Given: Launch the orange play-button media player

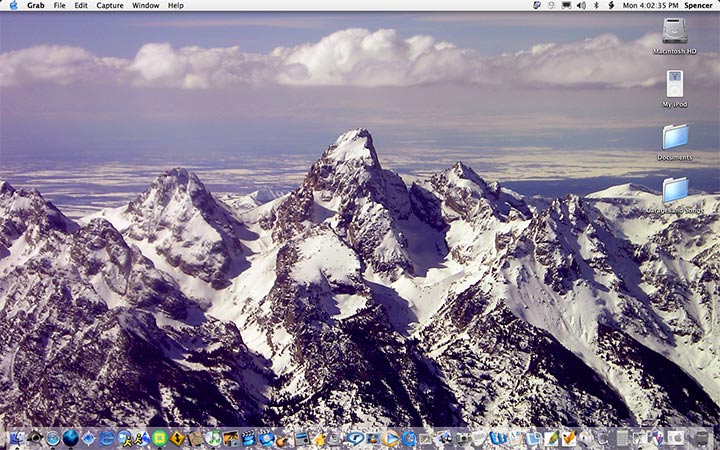Looking at the screenshot, I should click(x=390, y=439).
